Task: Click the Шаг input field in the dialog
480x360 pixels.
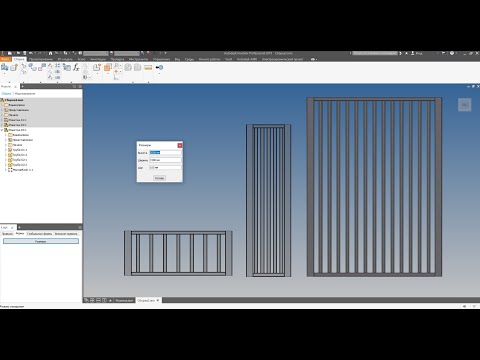Action: pyautogui.click(x=165, y=168)
